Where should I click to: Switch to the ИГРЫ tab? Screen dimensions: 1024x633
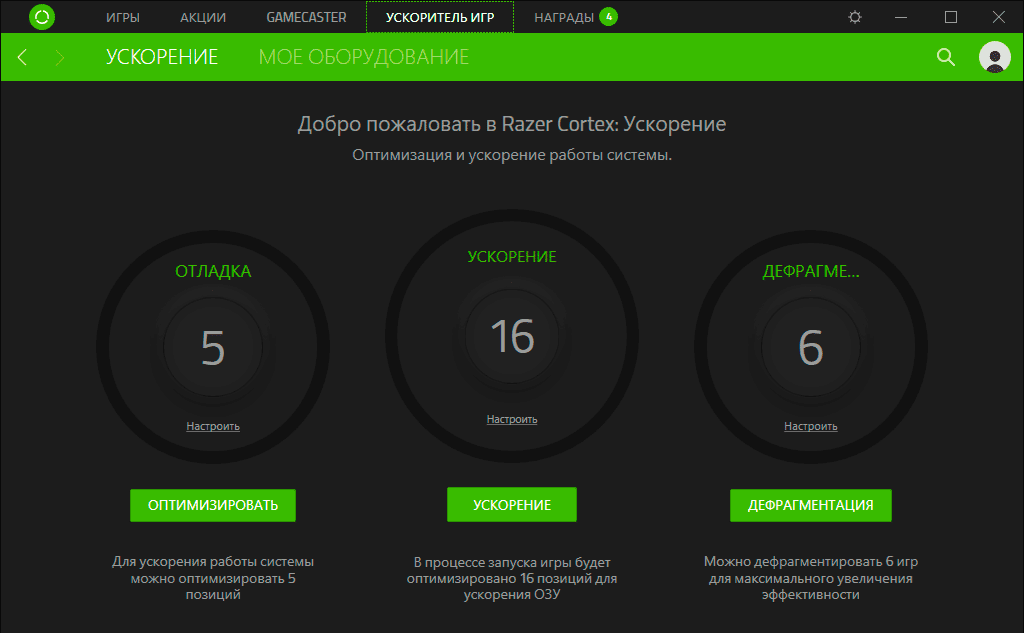click(x=123, y=18)
